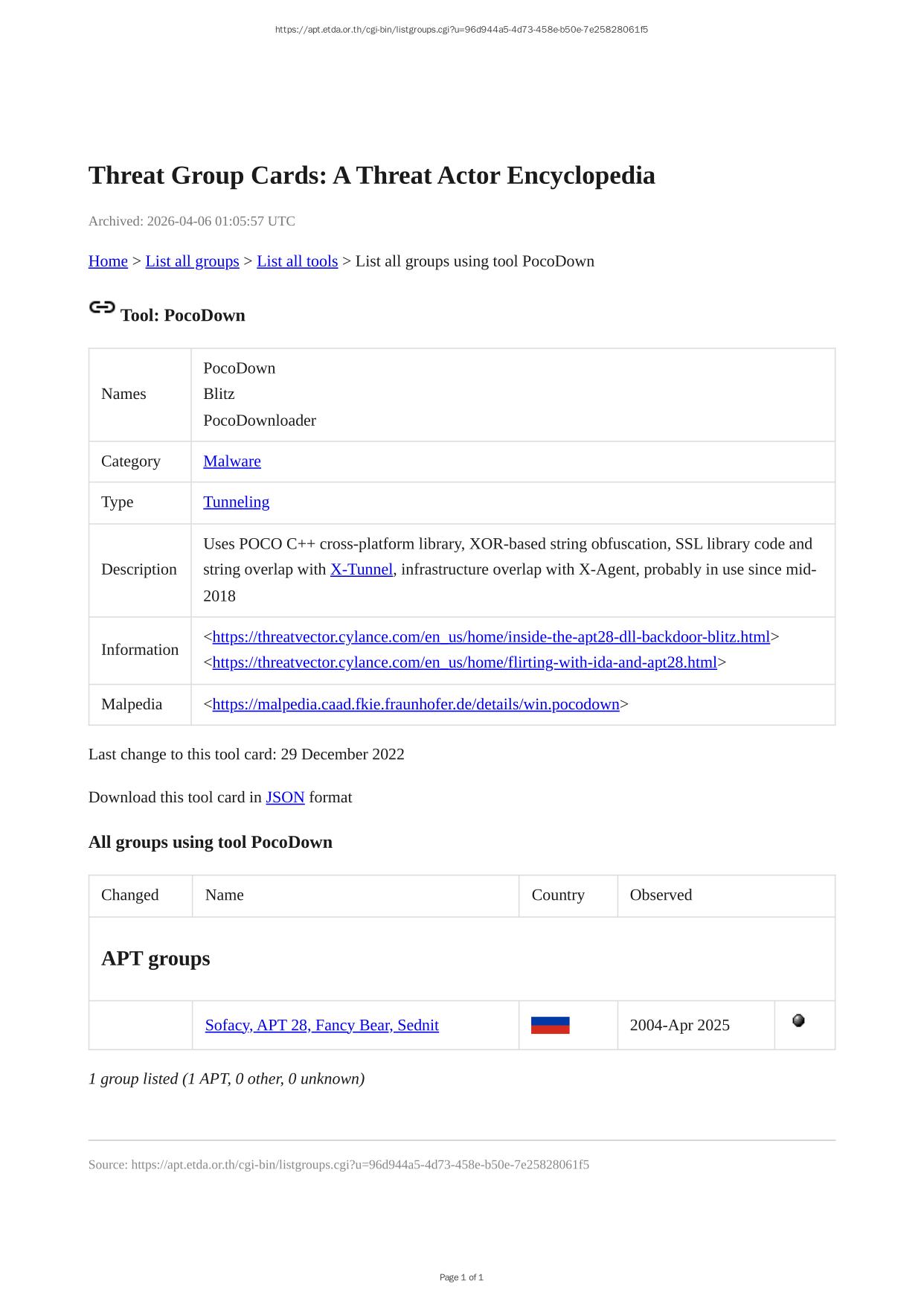Open the List all groups breadcrumb
This screenshot has height=1307, width=924.
(x=192, y=261)
